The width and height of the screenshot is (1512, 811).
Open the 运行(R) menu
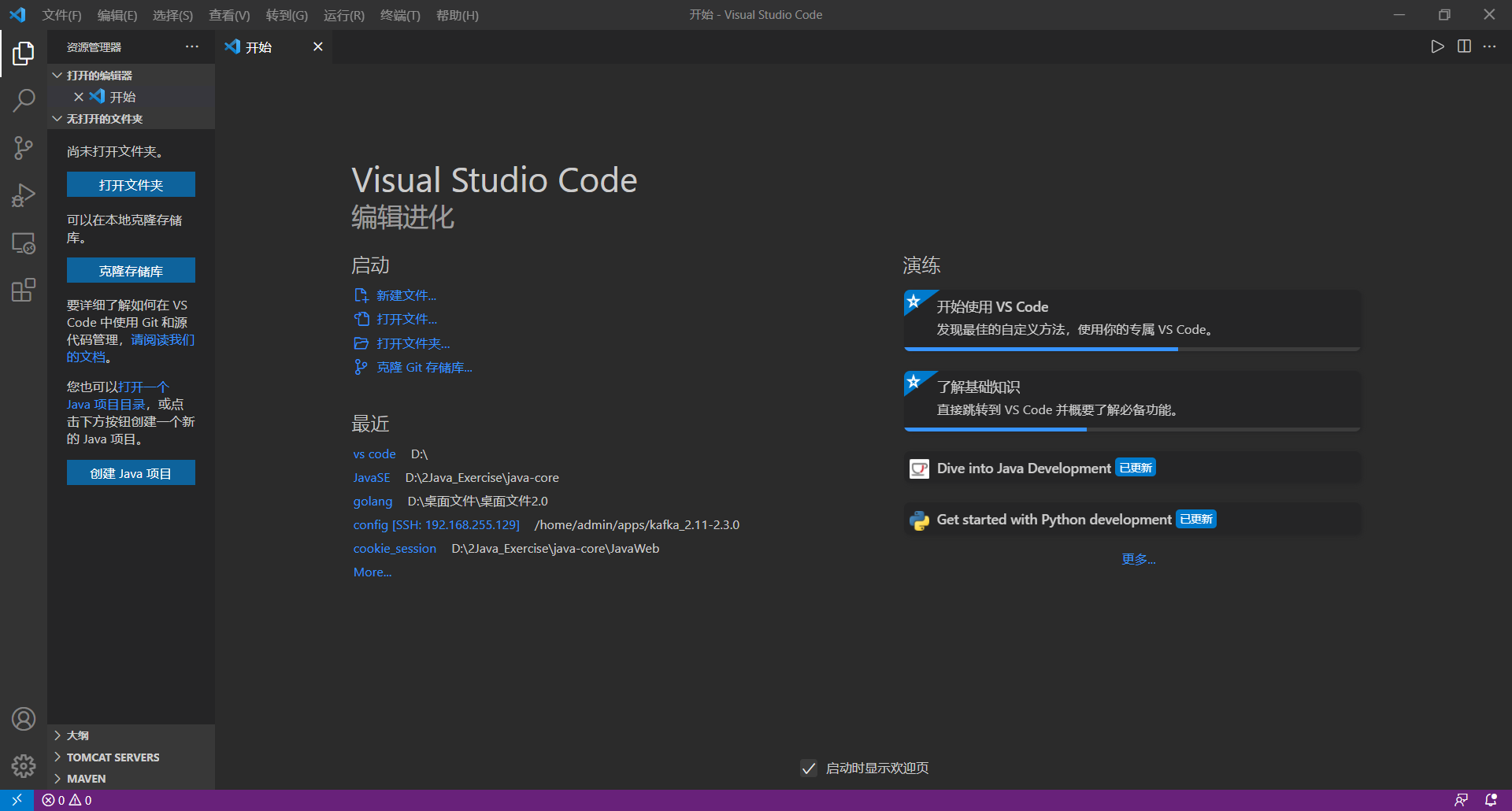pos(344,15)
